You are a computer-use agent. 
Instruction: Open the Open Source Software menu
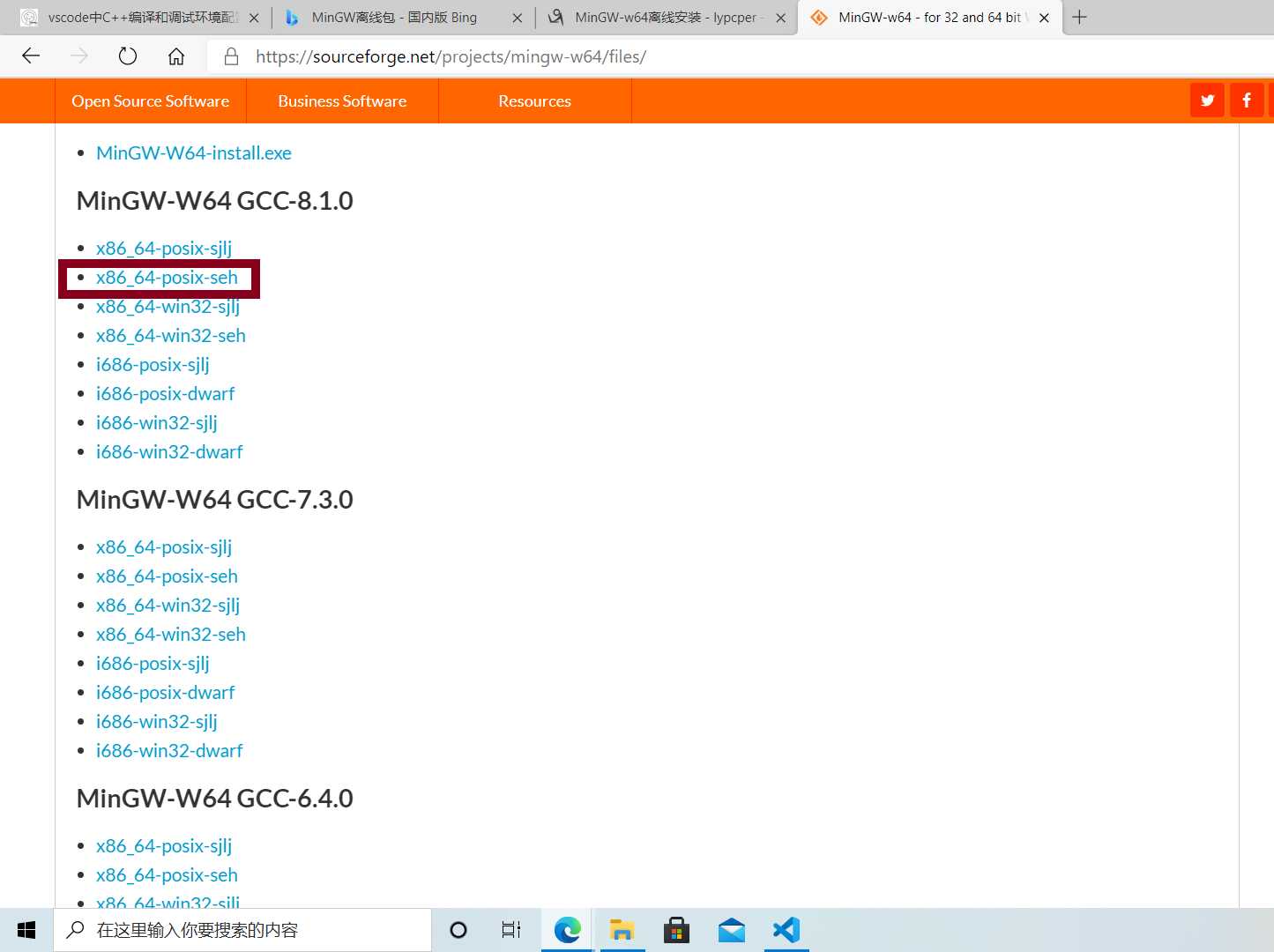pyautogui.click(x=151, y=100)
